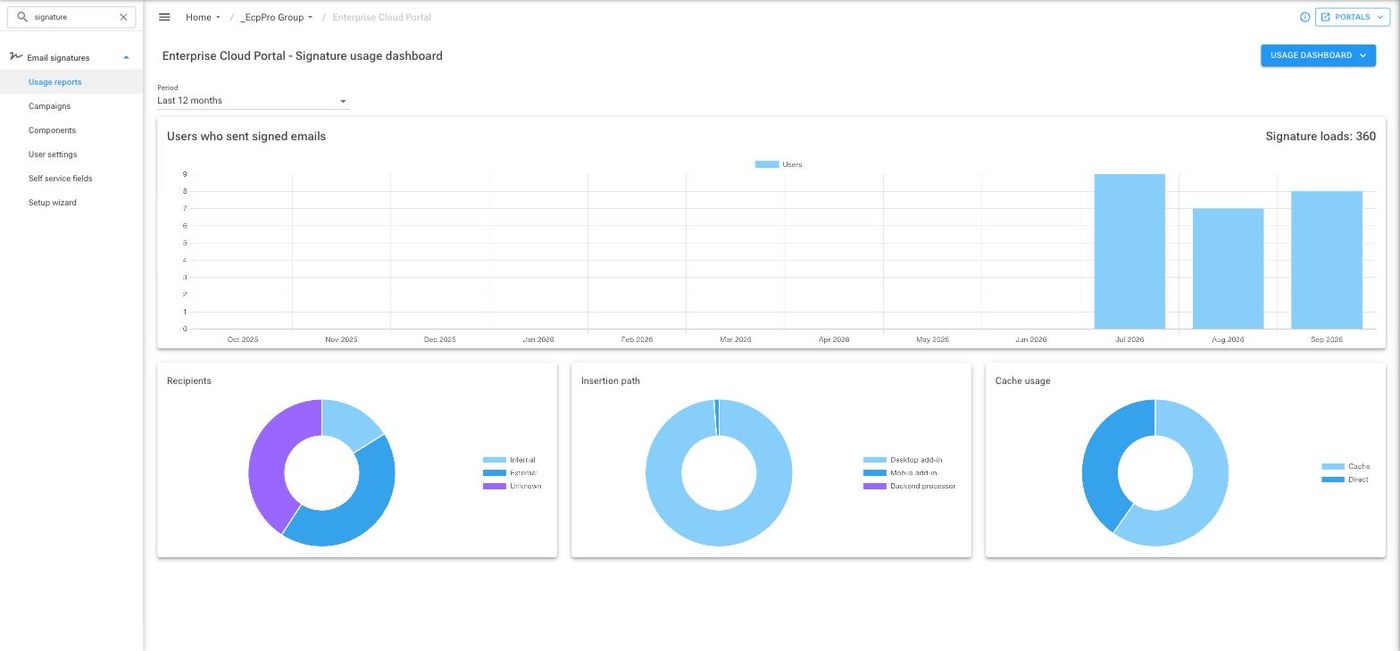
Task: Toggle the Cache legend item
Action: 1346,467
